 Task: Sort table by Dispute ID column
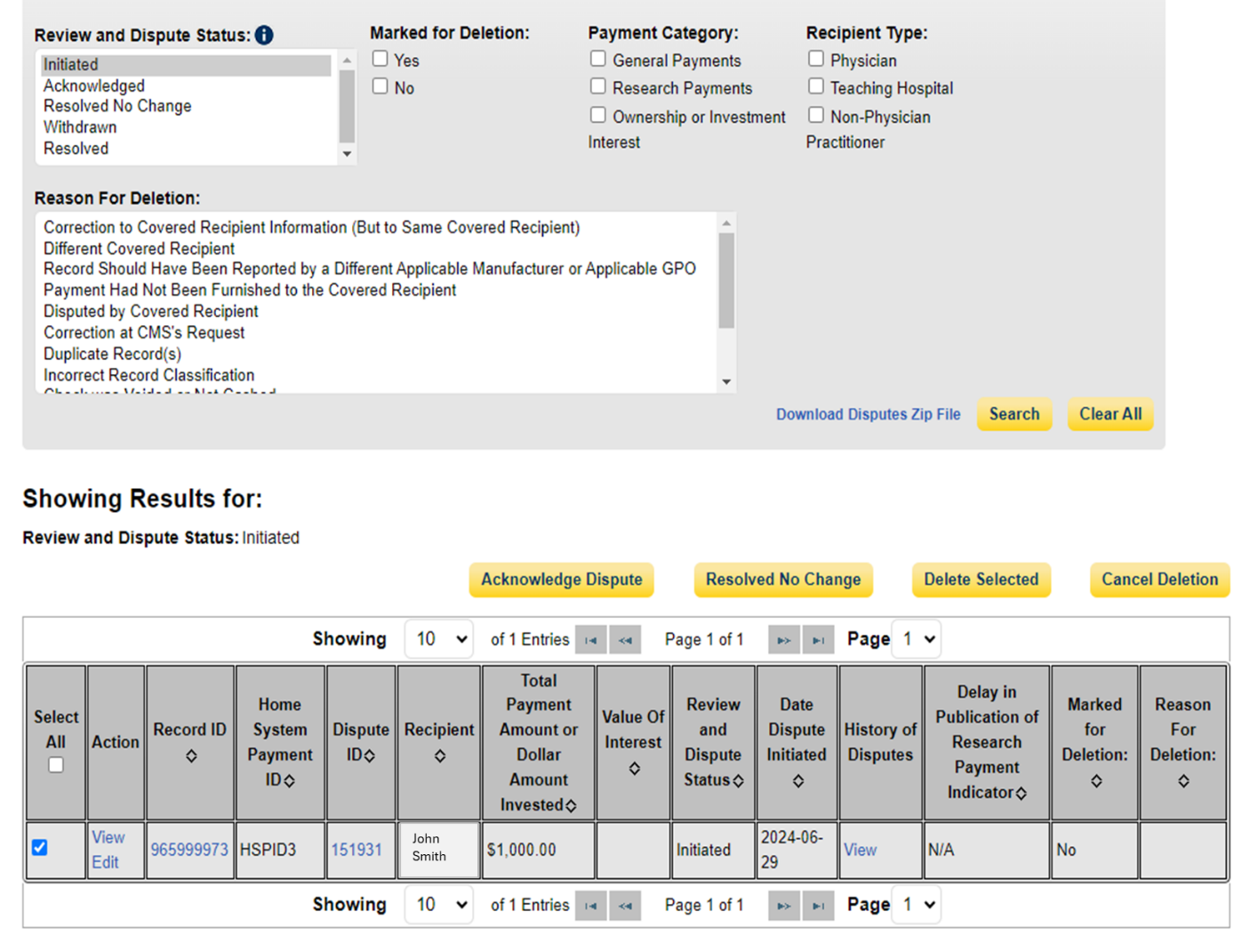(370, 756)
